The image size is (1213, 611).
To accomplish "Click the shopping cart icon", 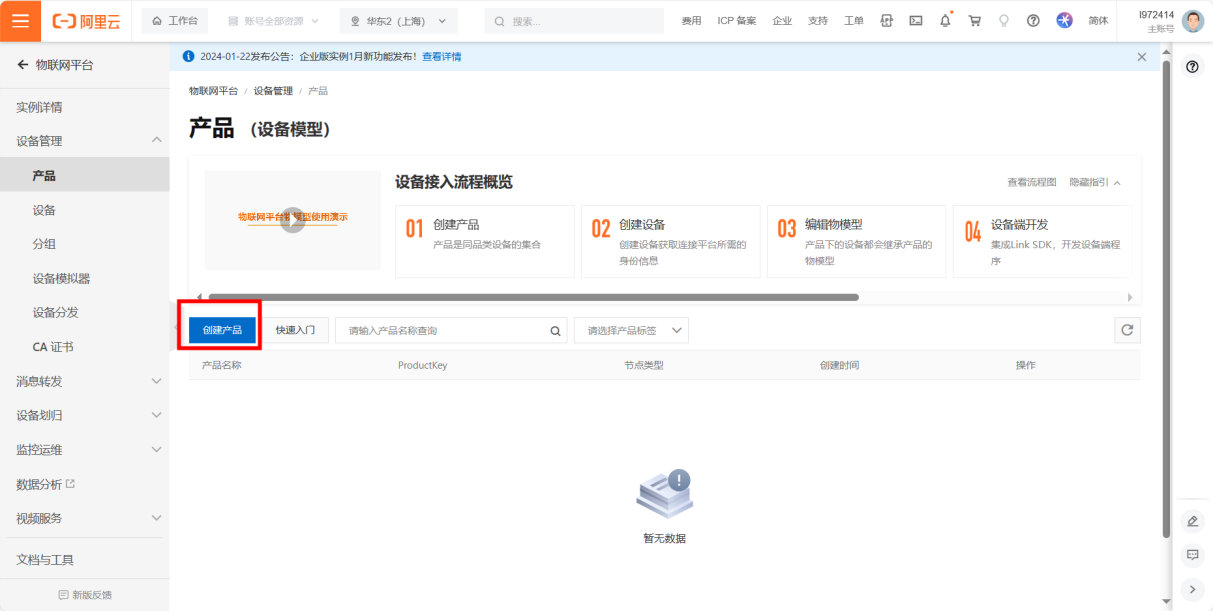I will tap(974, 21).
